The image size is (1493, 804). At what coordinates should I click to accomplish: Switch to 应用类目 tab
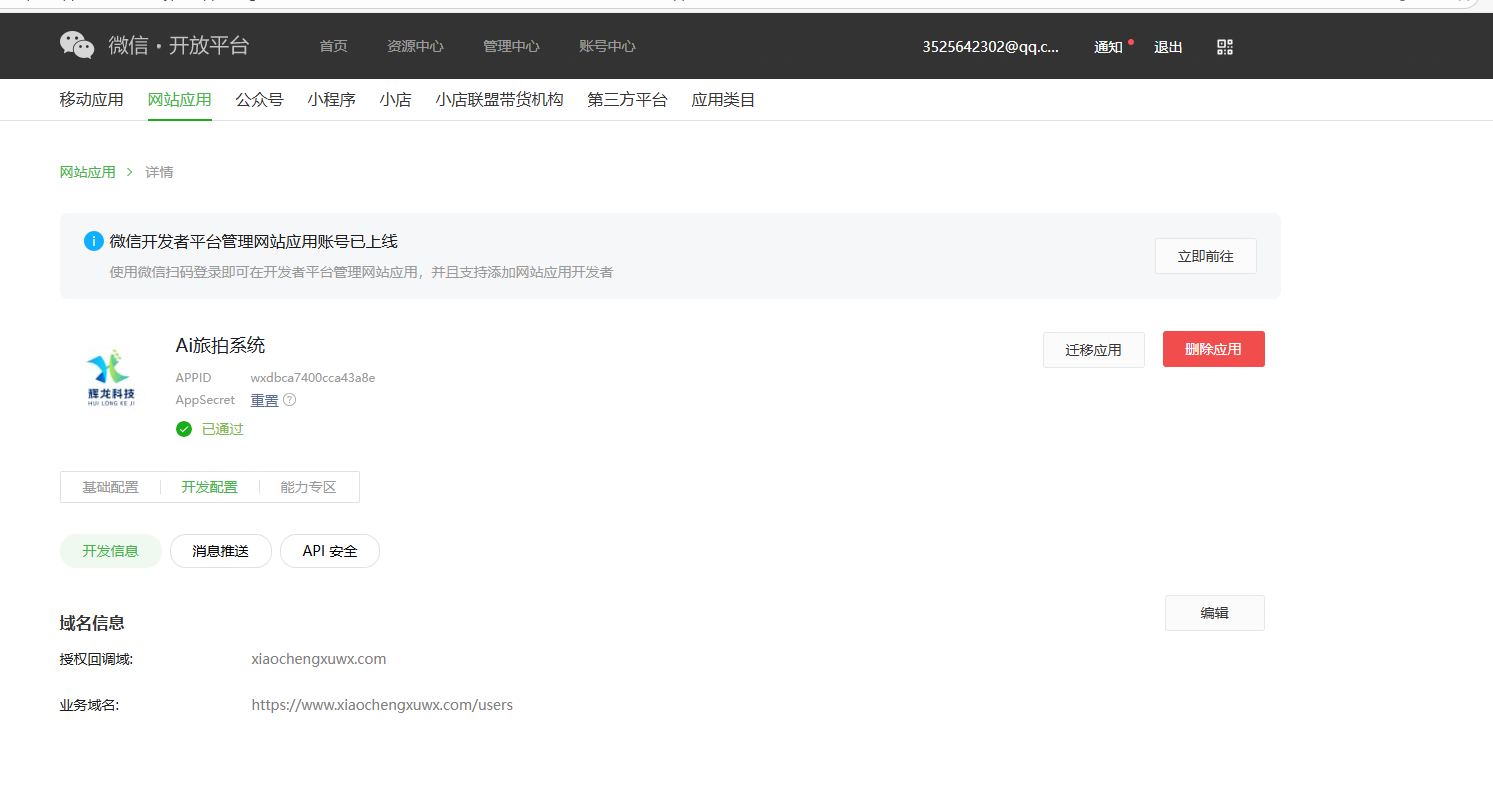coord(724,100)
